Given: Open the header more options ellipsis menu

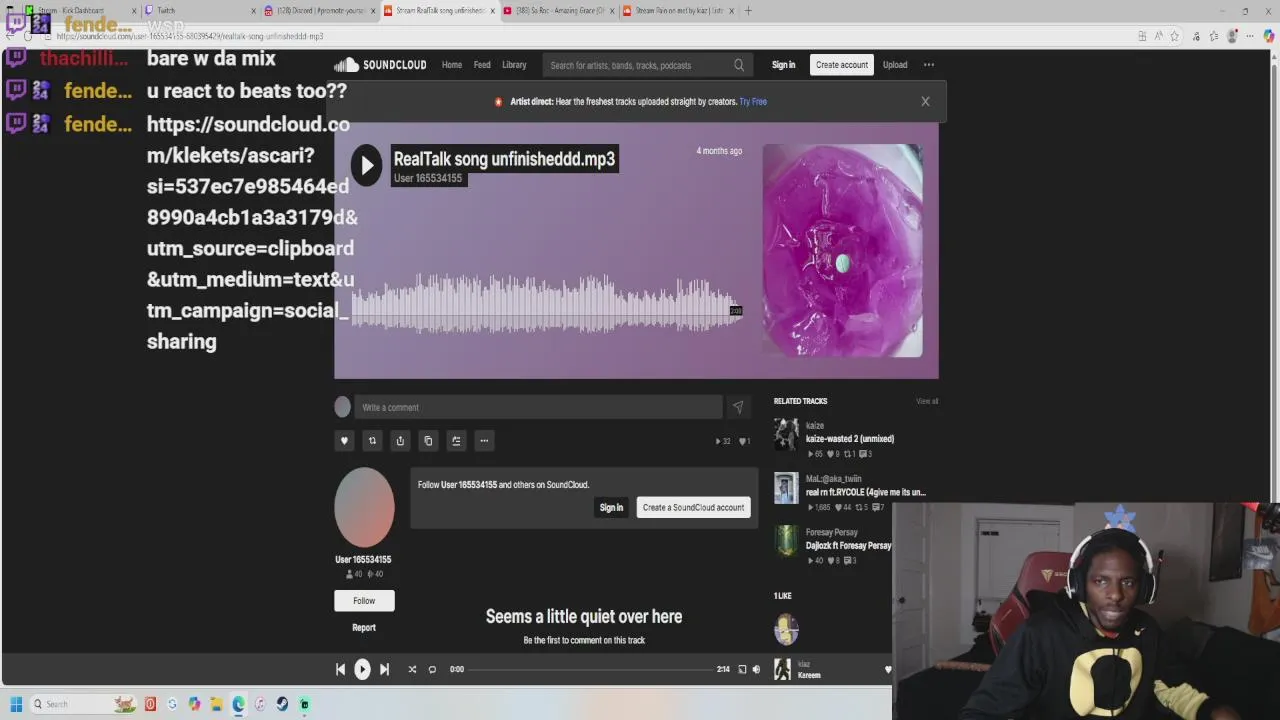Looking at the screenshot, I should click(x=929, y=65).
